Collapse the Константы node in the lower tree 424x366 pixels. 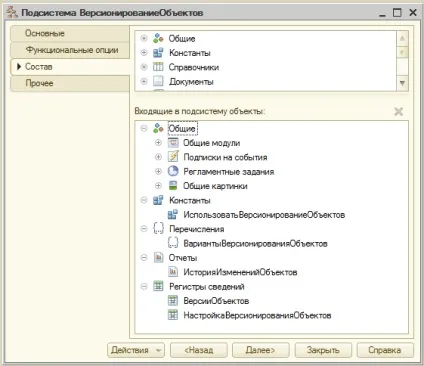click(x=144, y=200)
